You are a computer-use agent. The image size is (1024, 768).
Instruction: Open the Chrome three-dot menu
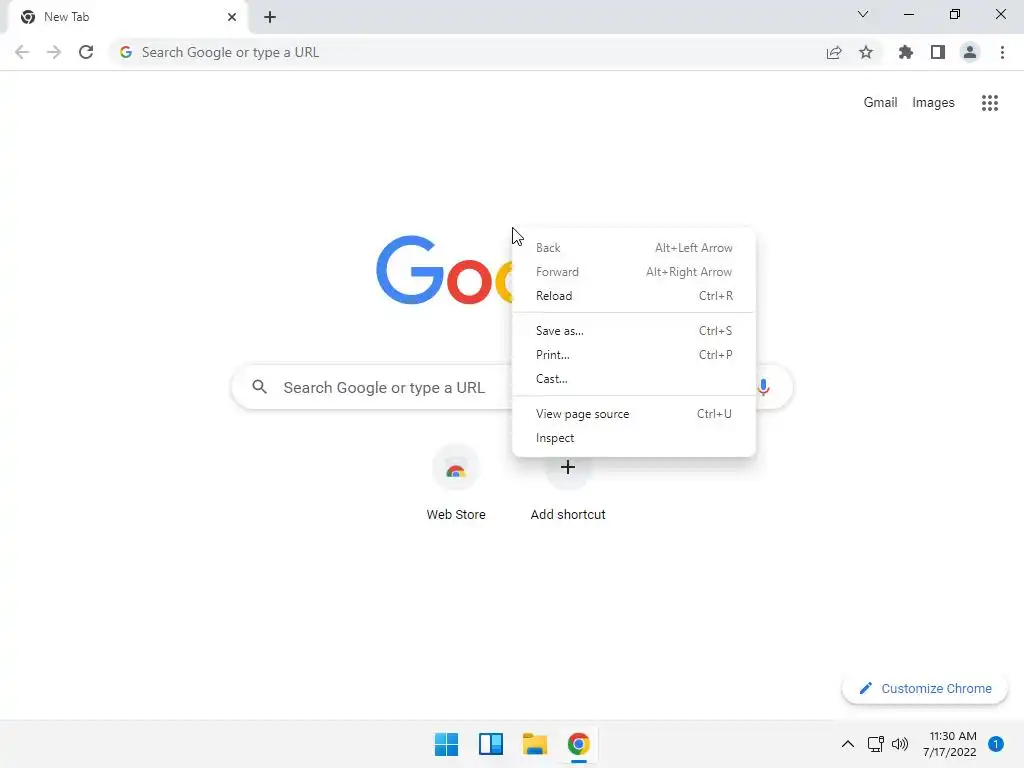[1002, 52]
